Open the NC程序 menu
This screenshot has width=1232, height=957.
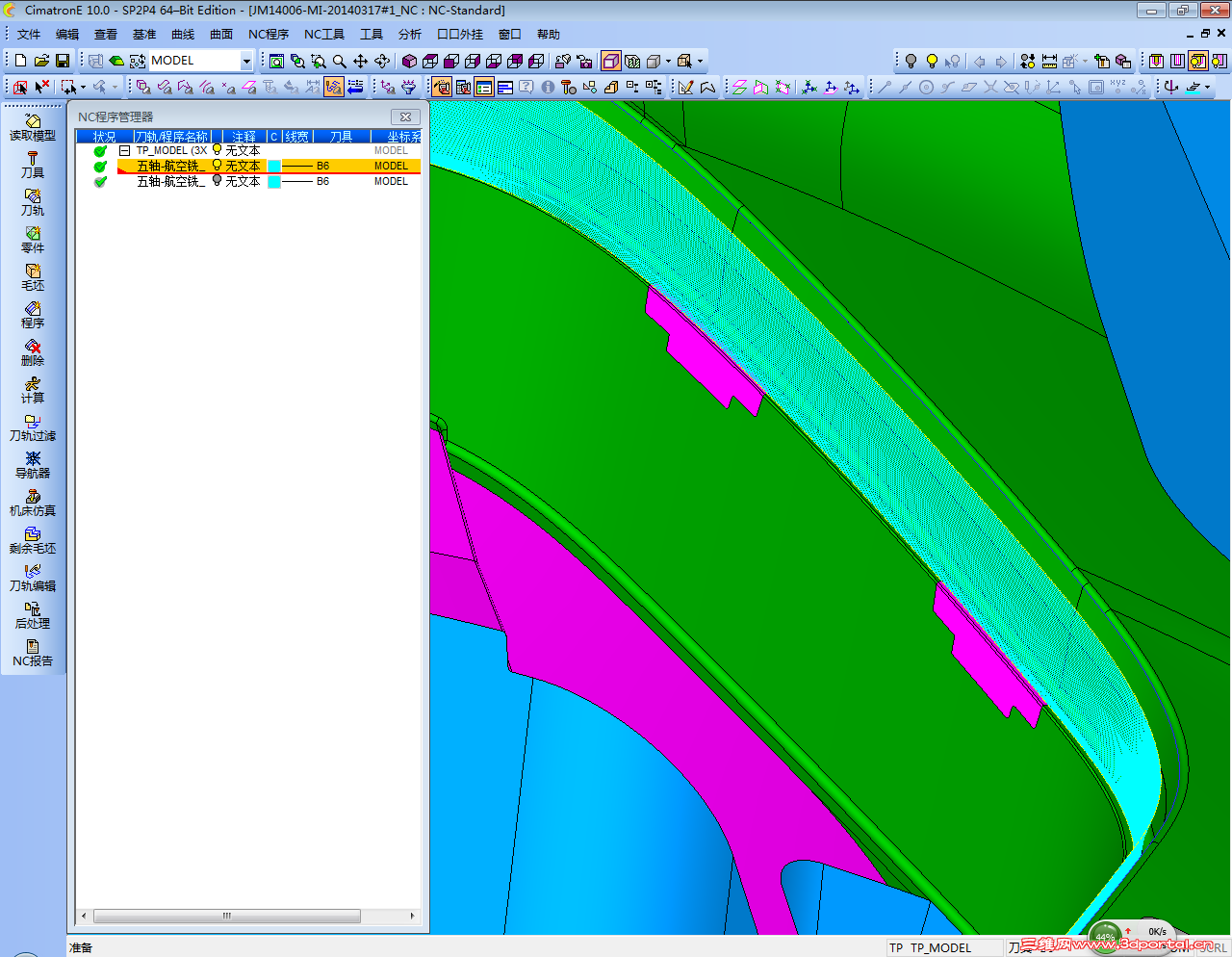click(269, 35)
